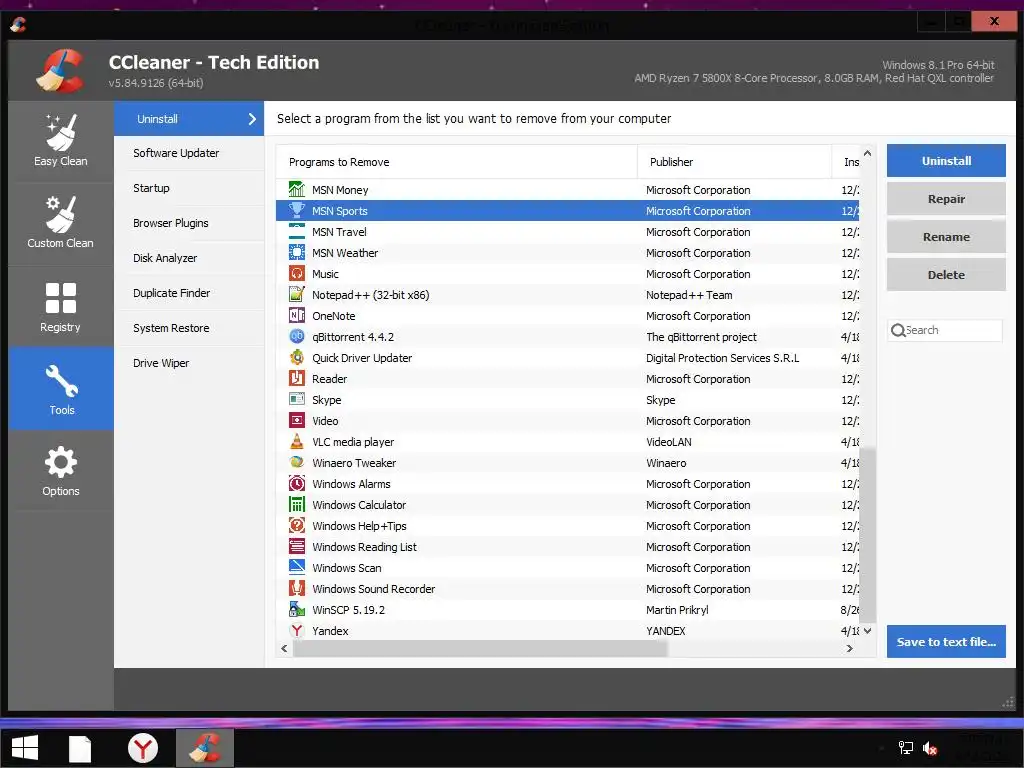Click the Repair button
Image resolution: width=1024 pixels, height=768 pixels.
click(946, 199)
